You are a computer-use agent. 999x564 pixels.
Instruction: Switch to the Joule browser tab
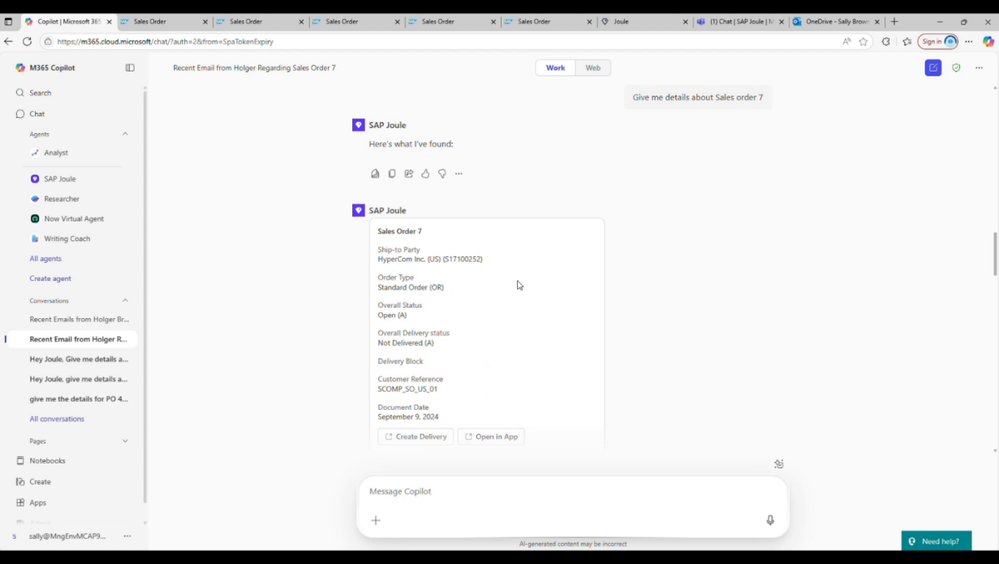coord(644,22)
